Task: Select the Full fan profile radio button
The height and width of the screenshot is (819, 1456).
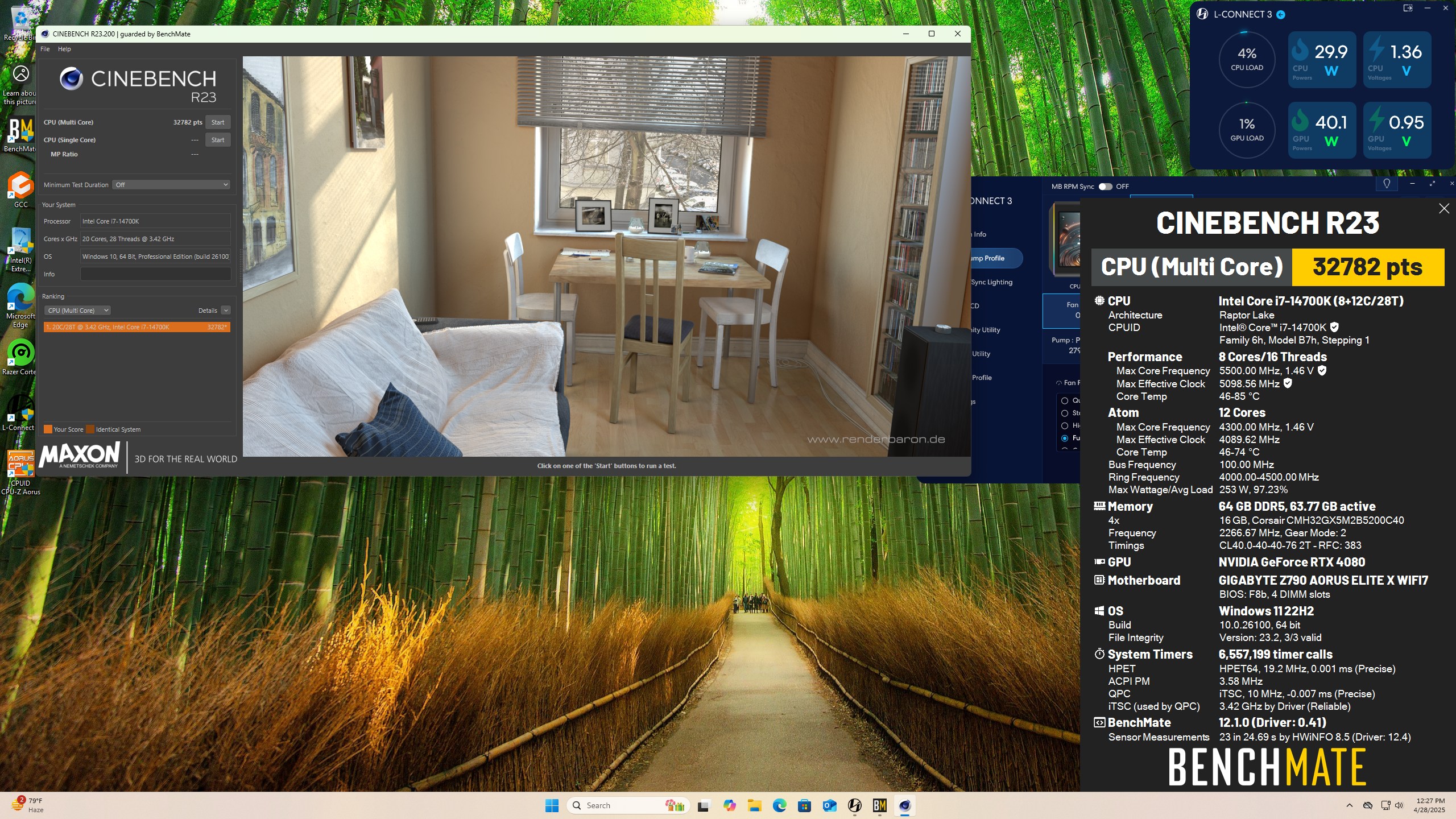Action: (x=1065, y=438)
